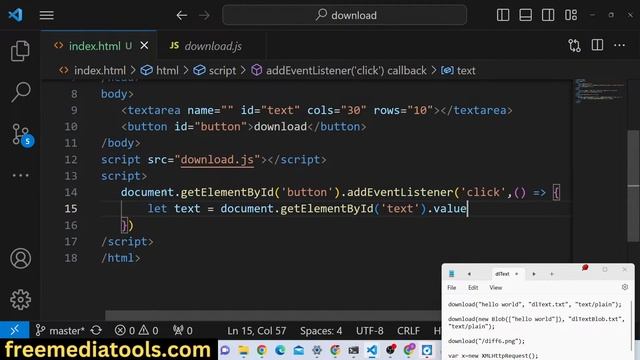Click line number 14 in the gutter
This screenshot has width=640, height=360.
(71, 192)
